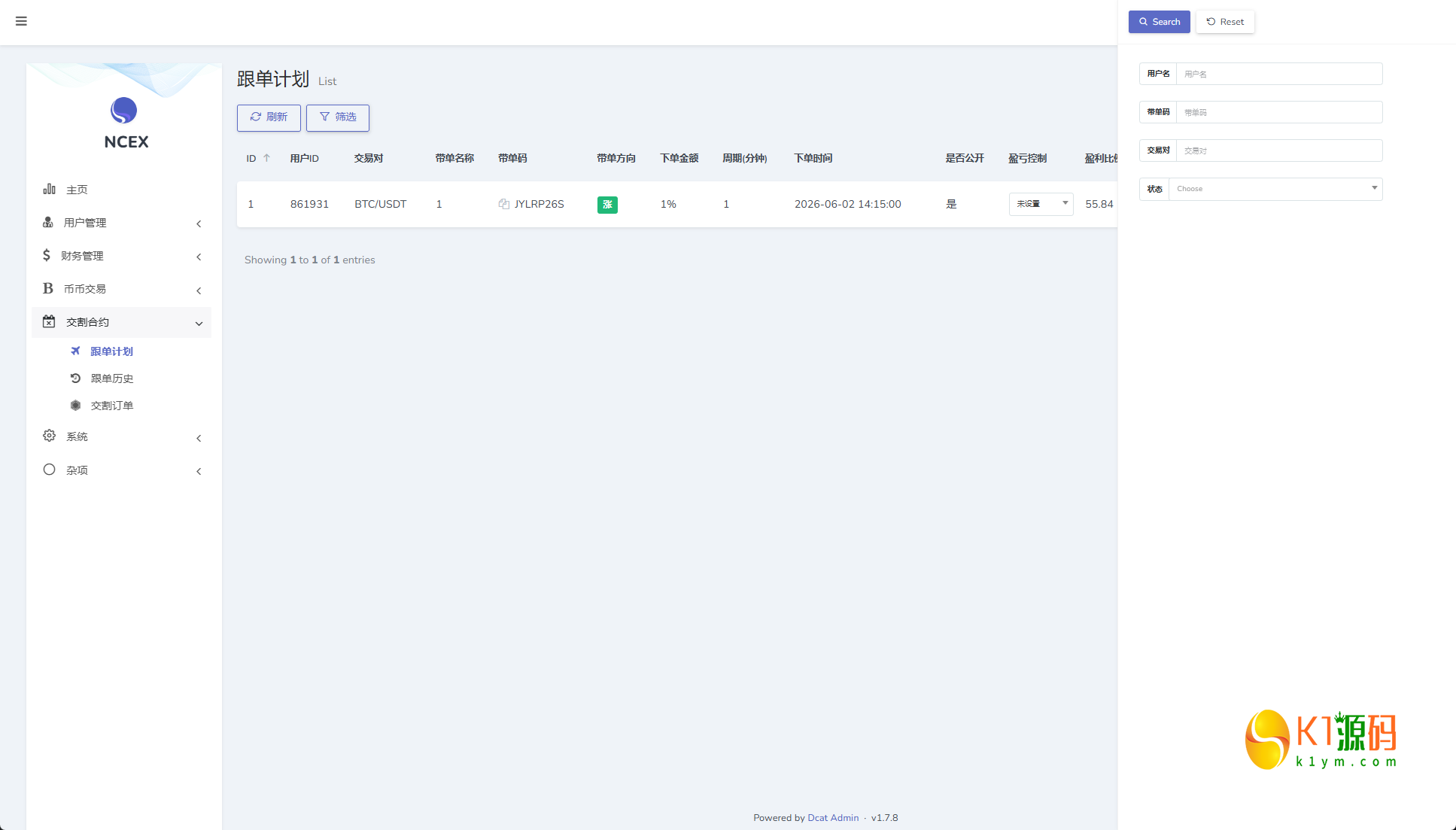The width and height of the screenshot is (1456, 830).
Task: Collapse 交割合约 chevron arrow
Action: point(199,324)
